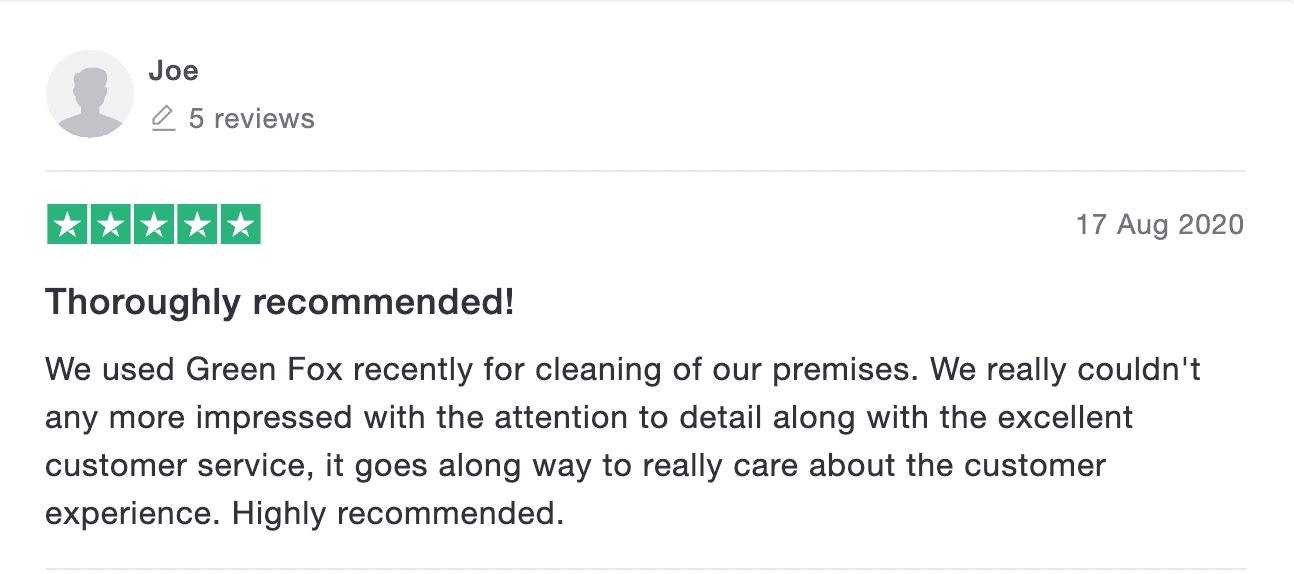Click the third green star
This screenshot has height=574, width=1294.
point(154,225)
